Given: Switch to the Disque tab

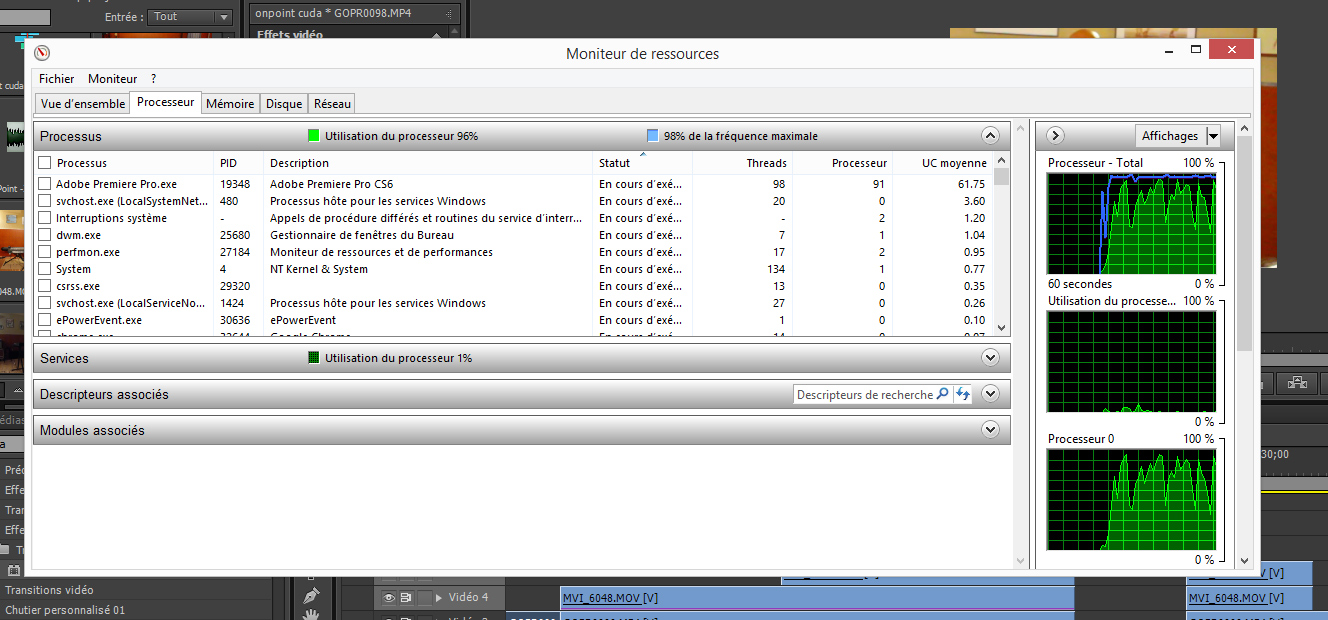Looking at the screenshot, I should pos(284,104).
